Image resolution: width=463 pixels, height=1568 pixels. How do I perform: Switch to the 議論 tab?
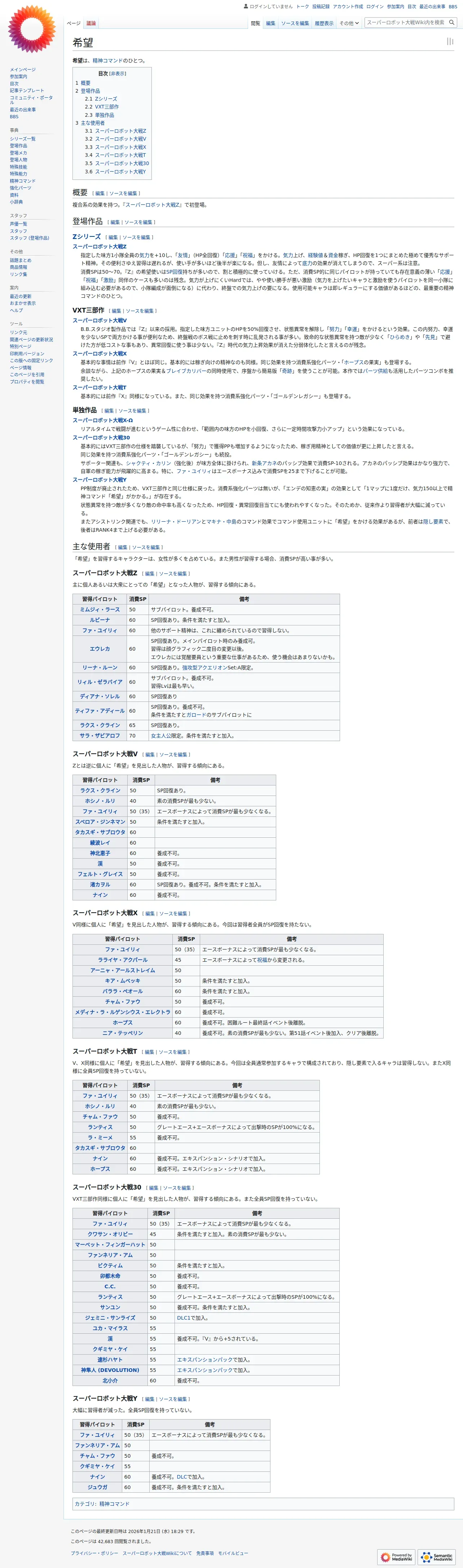click(x=91, y=23)
